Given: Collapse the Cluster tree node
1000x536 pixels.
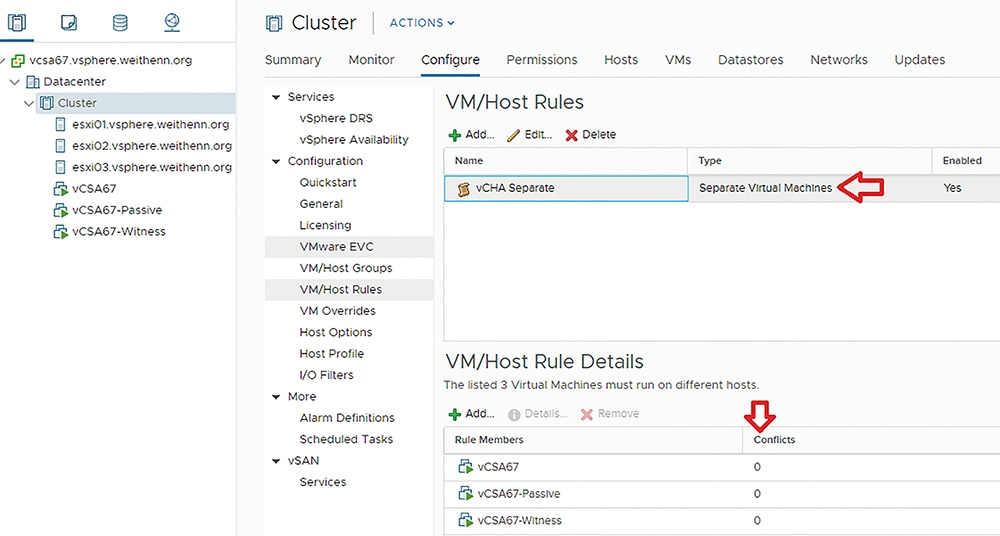Looking at the screenshot, I should click(x=29, y=103).
